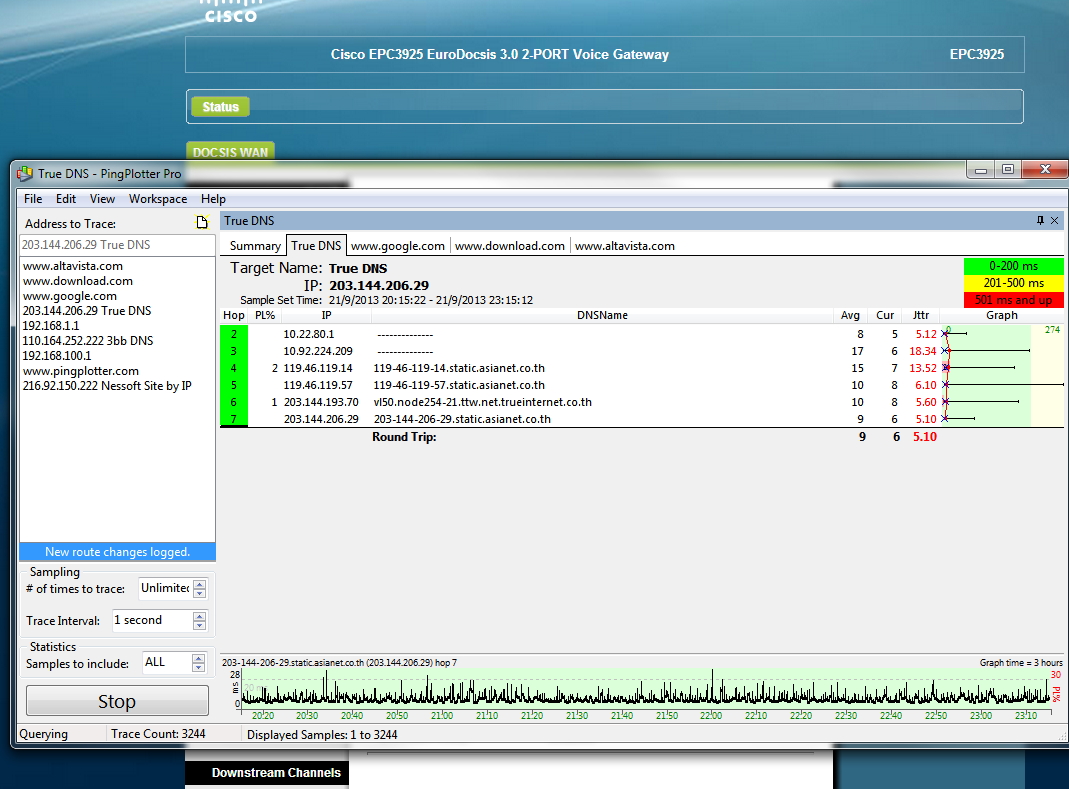
Task: Close the True DNS panel with X
Action: [1054, 220]
